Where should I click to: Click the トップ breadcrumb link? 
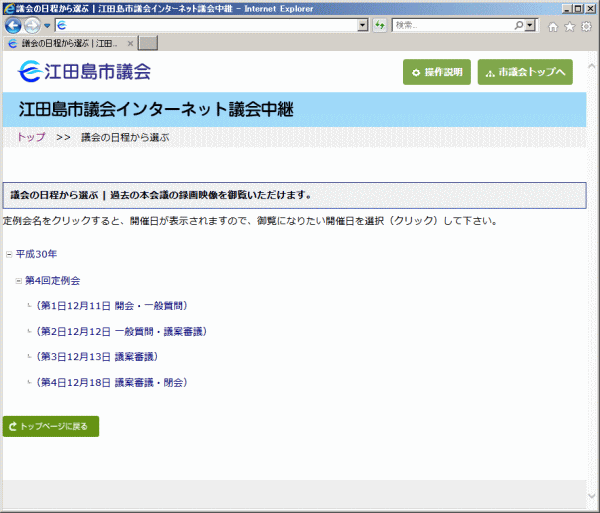[31, 137]
